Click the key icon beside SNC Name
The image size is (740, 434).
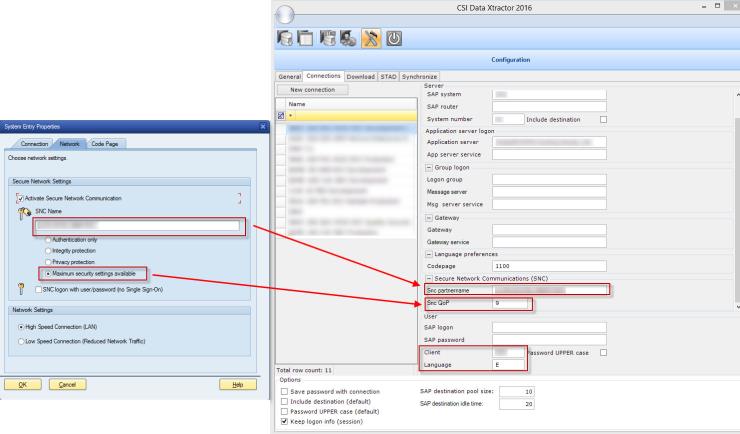click(x=24, y=214)
